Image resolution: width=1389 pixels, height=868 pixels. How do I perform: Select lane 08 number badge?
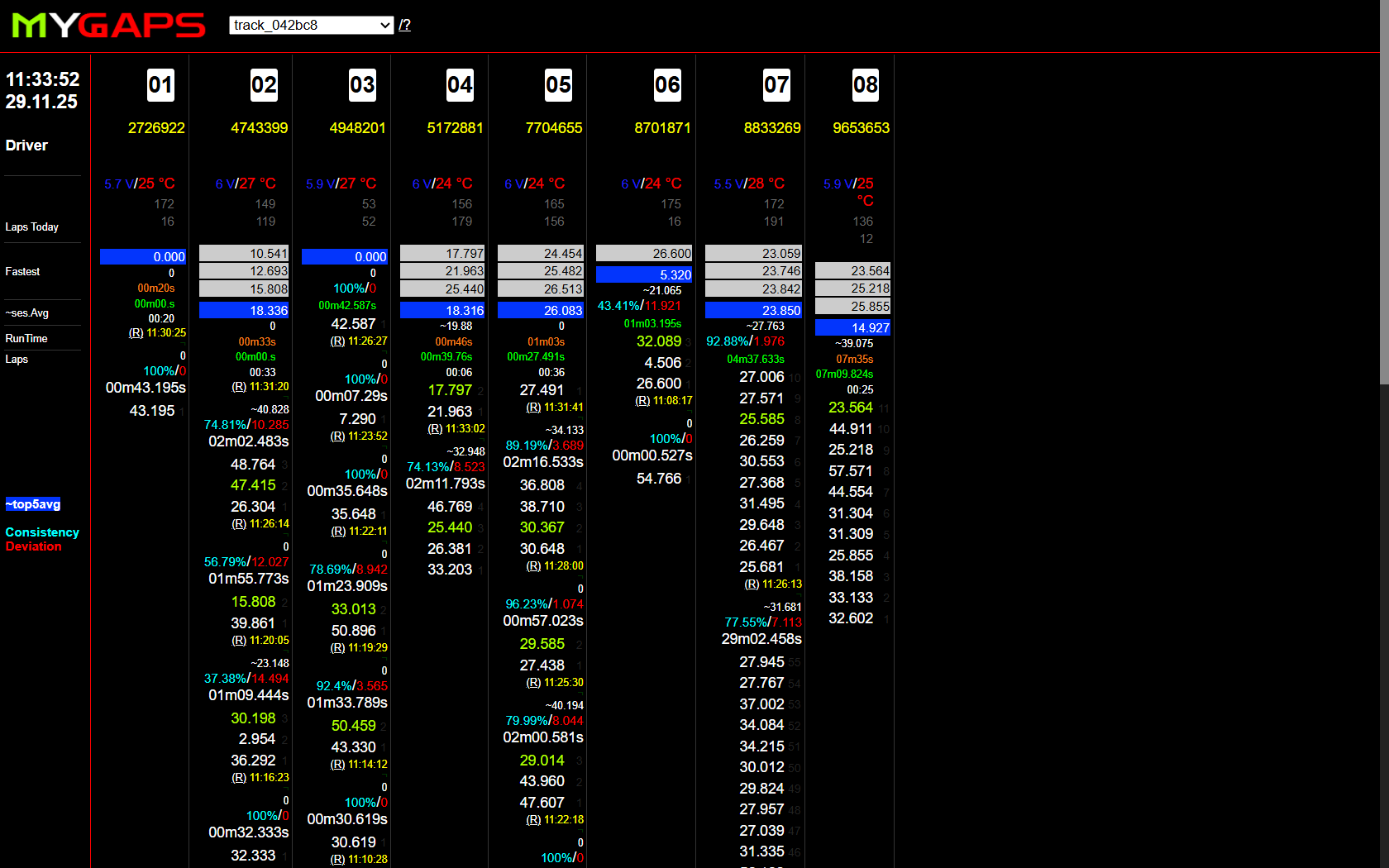pyautogui.click(x=866, y=85)
